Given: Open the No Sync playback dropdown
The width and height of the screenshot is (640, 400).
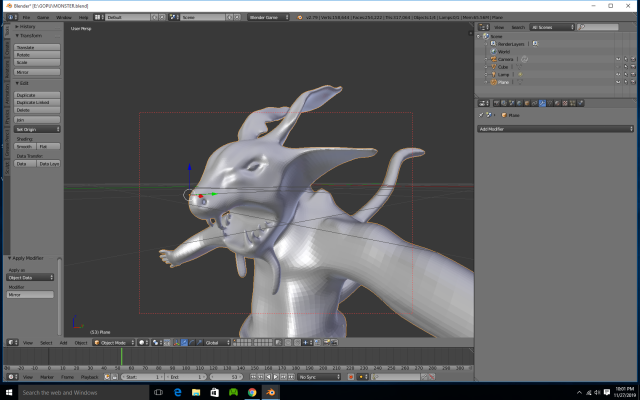Looking at the screenshot, I should [319, 377].
